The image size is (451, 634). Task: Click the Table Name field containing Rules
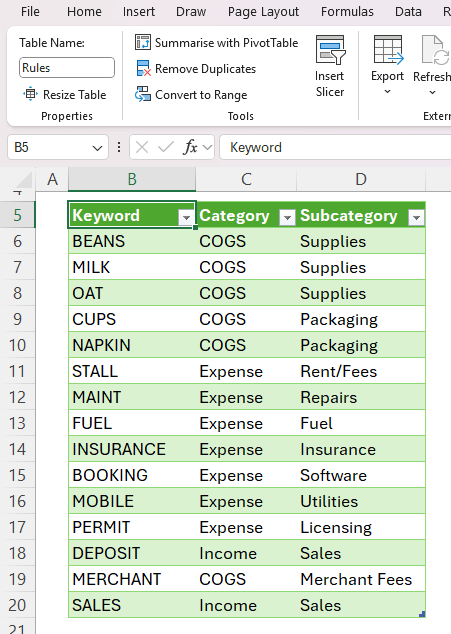pyautogui.click(x=67, y=68)
